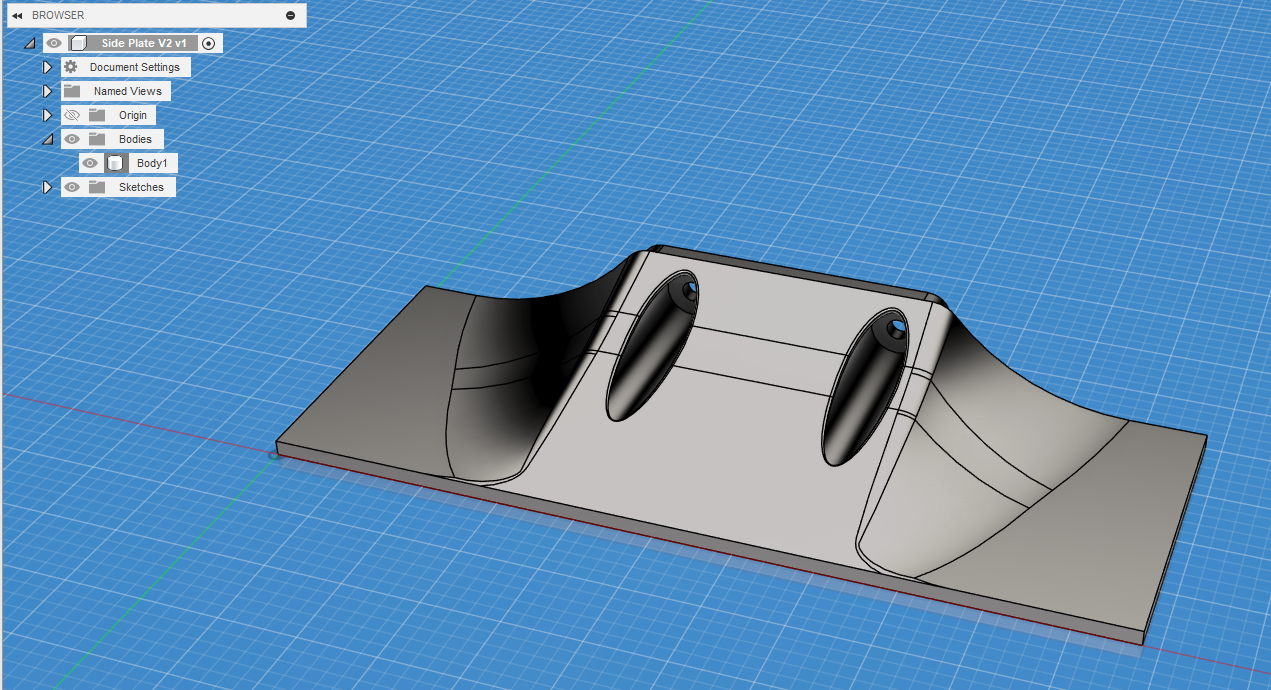The image size is (1271, 690).
Task: Click the Bodies folder icon
Action: pyautogui.click(x=97, y=139)
